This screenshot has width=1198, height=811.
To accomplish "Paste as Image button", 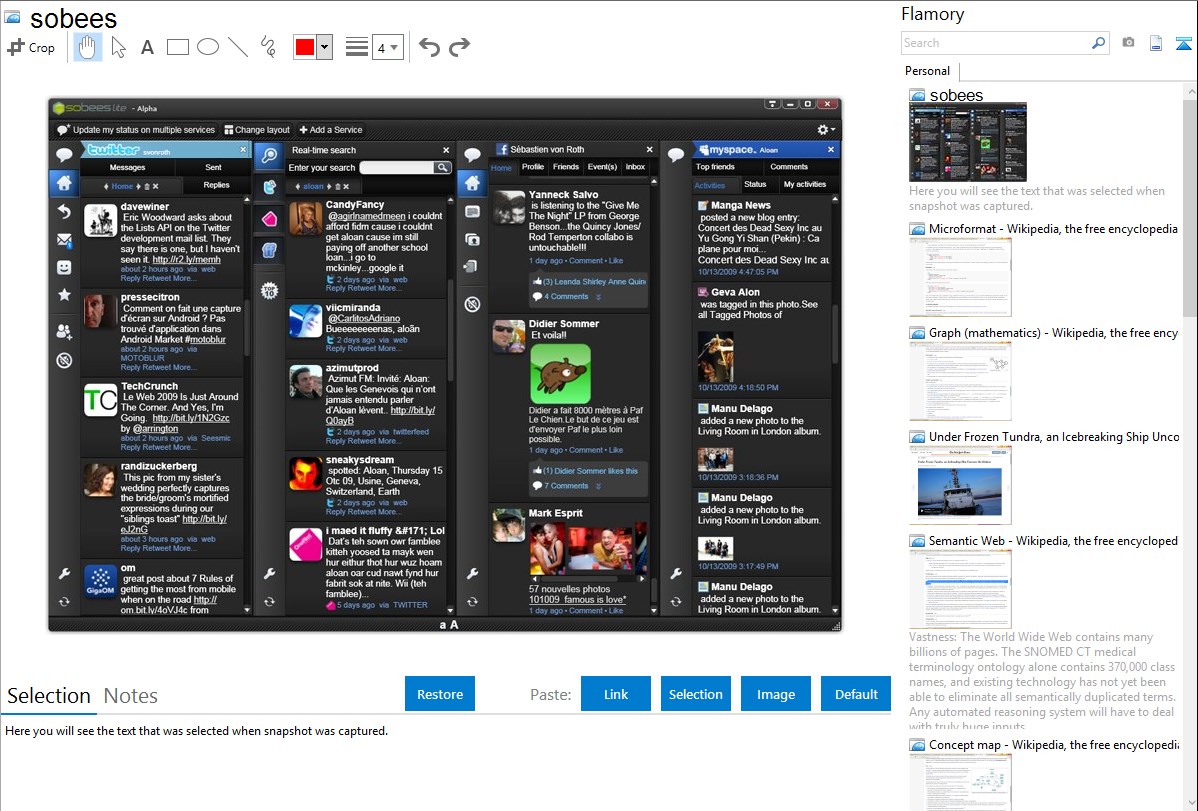I will coord(775,694).
